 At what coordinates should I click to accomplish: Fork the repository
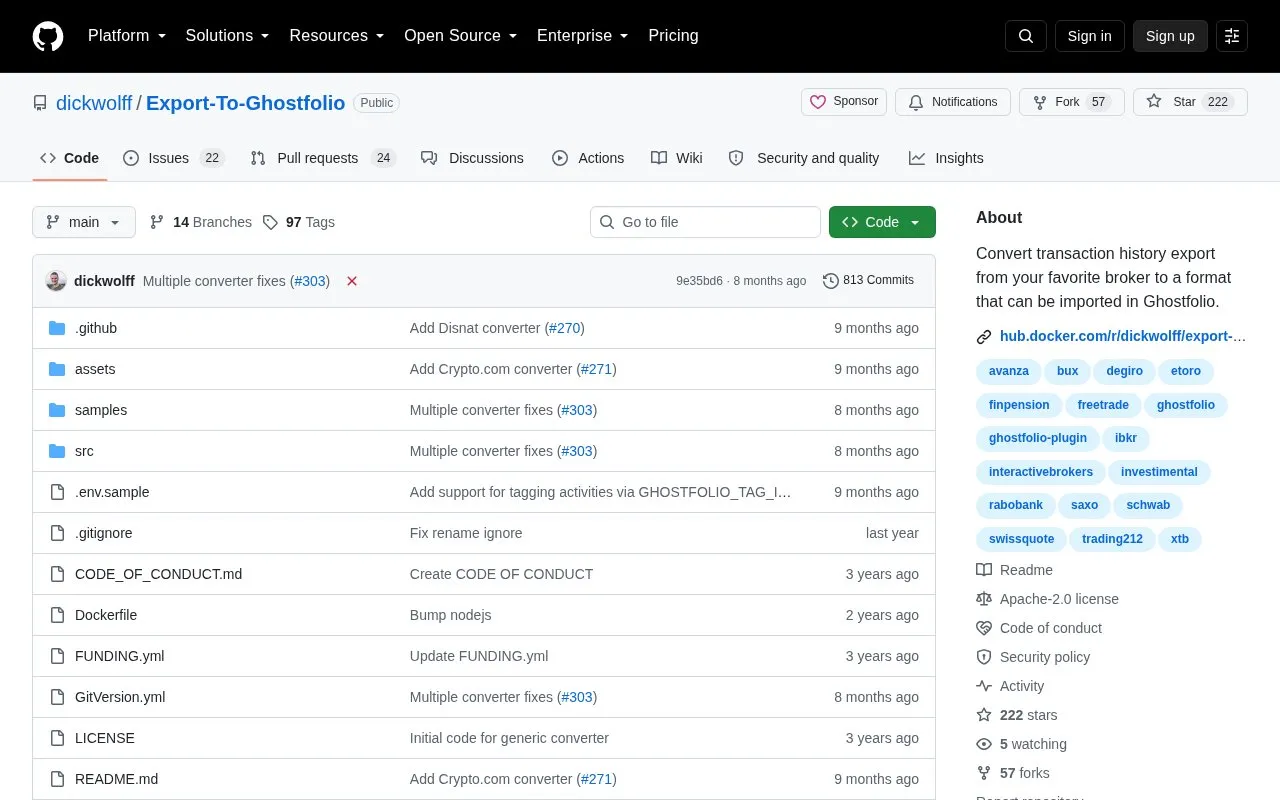[x=1072, y=102]
